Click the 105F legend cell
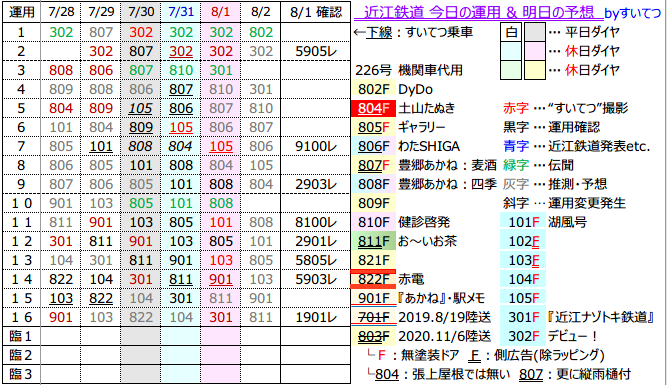Screen dimensions: 667x385 pyautogui.click(x=524, y=298)
